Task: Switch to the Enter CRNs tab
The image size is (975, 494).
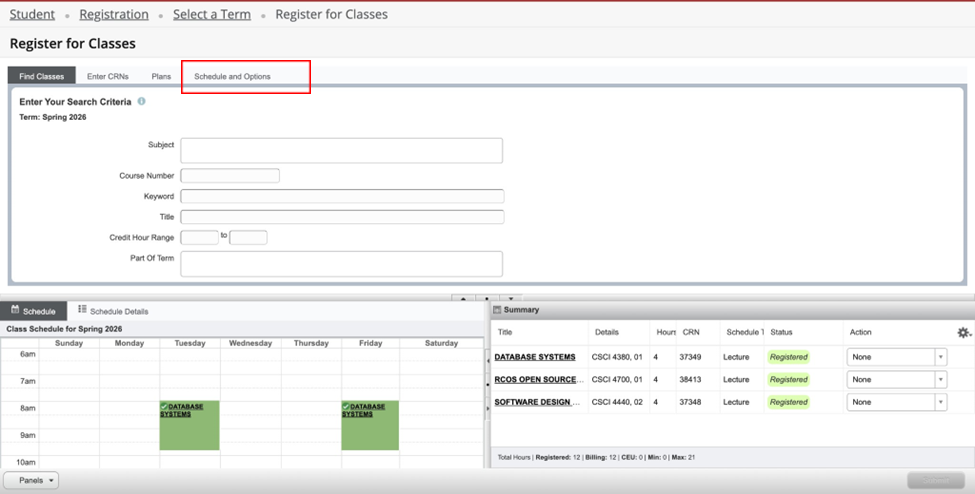Action: 108,76
